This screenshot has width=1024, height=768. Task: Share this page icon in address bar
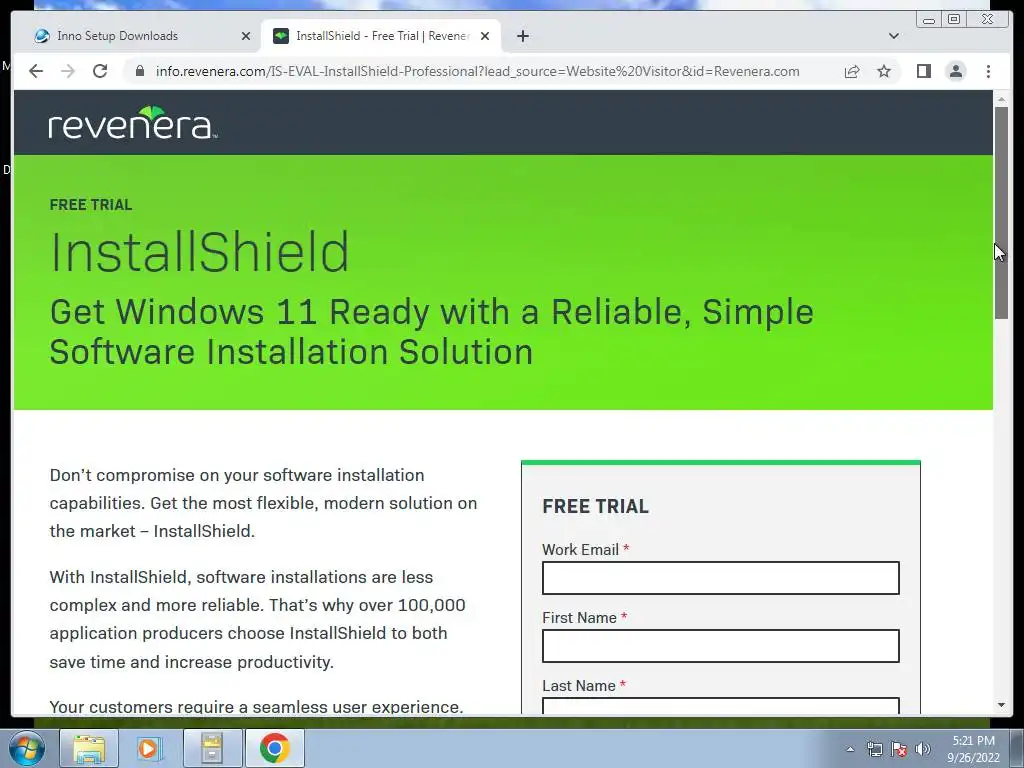tap(852, 71)
